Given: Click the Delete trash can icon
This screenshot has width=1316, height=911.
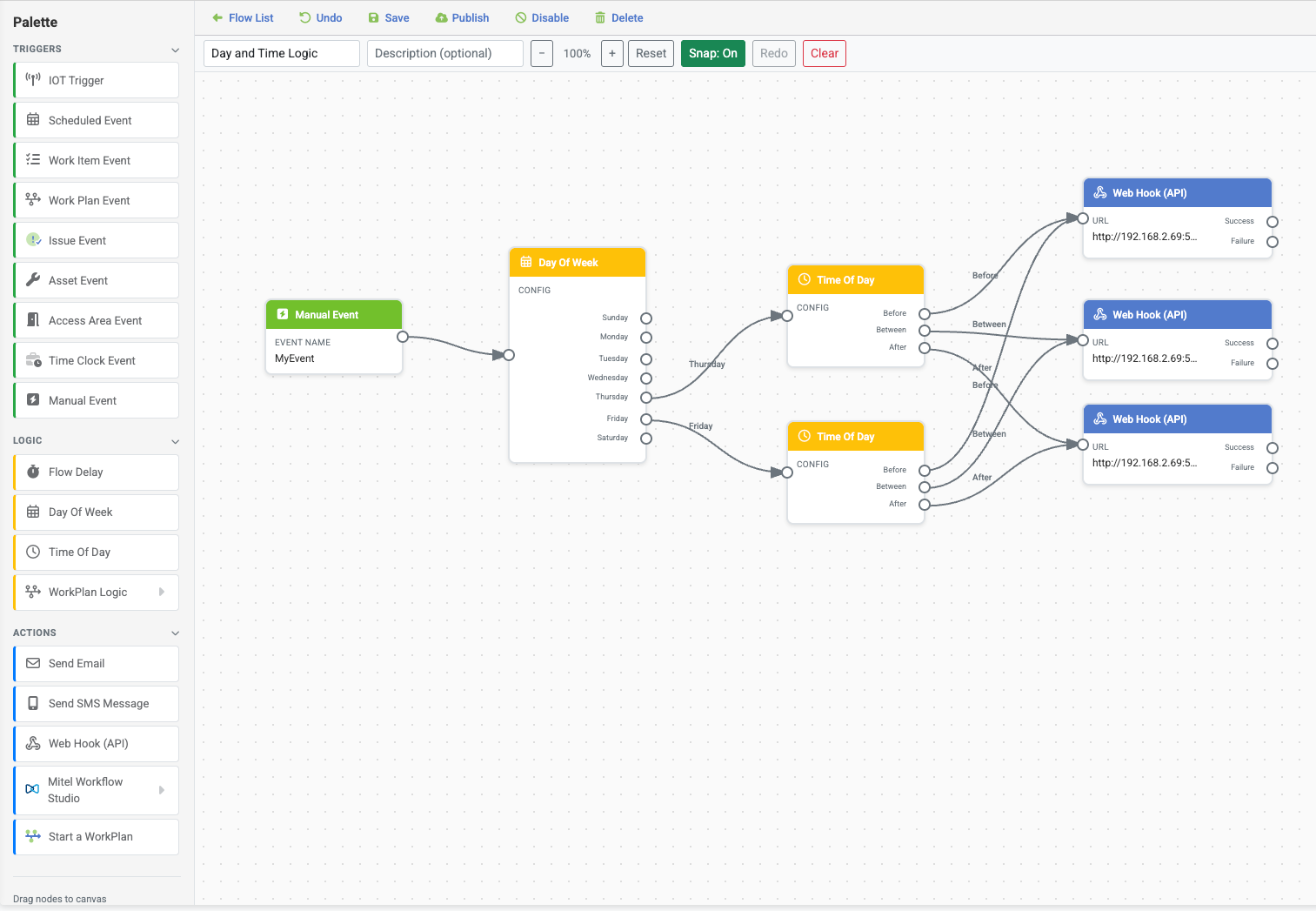Looking at the screenshot, I should pos(600,18).
